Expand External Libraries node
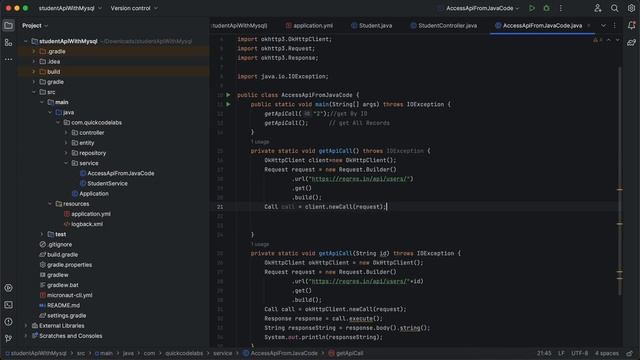 pos(26,326)
